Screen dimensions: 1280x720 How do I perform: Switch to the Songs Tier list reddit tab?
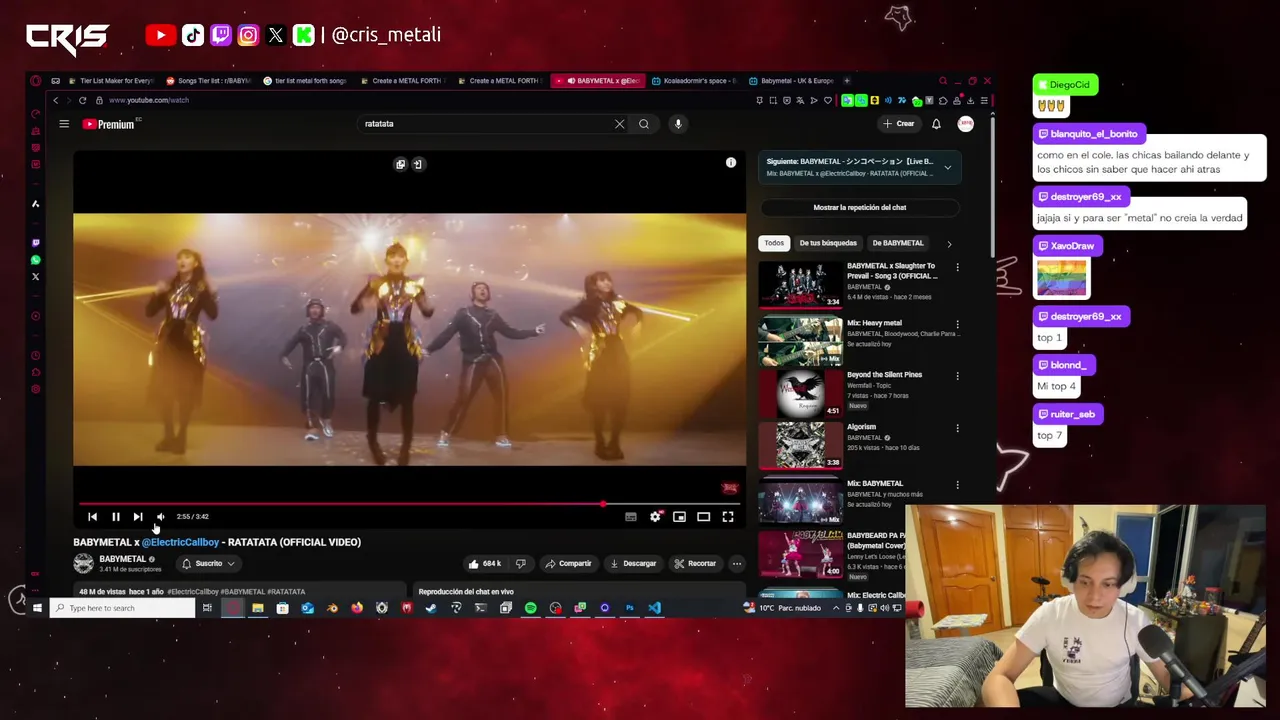[207, 81]
